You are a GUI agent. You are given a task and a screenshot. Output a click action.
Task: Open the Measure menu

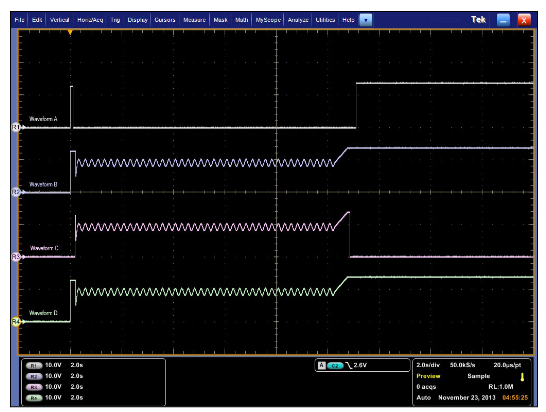pos(194,20)
